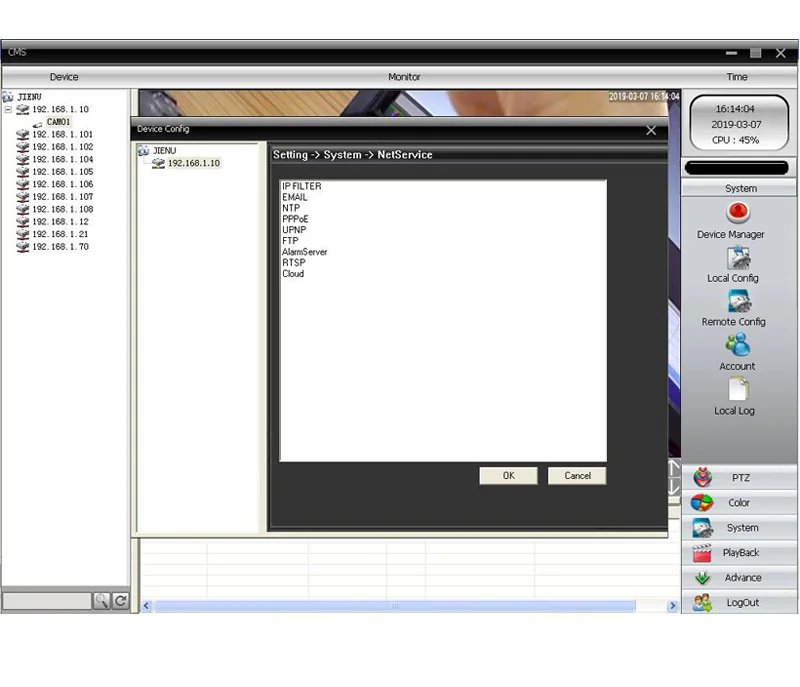The height and width of the screenshot is (687, 800).
Task: Select device 192.168.1.104 in main tree
Action: (62, 159)
